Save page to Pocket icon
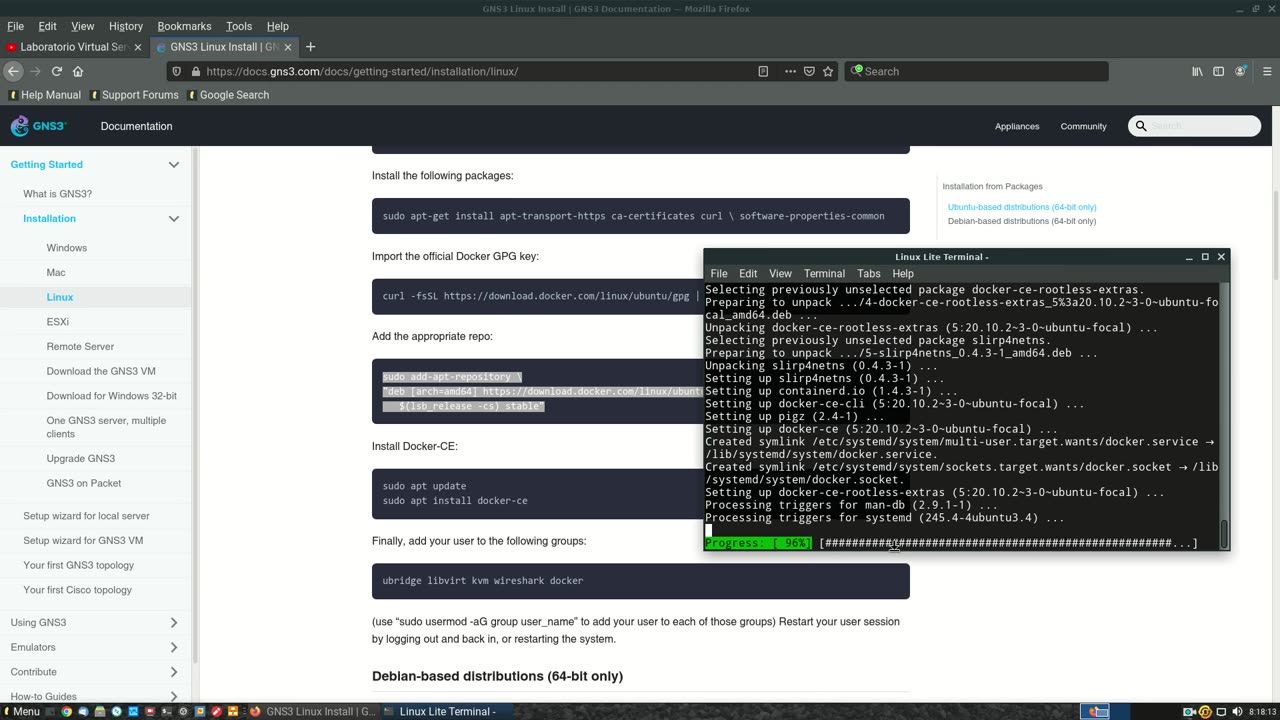 pos(809,71)
